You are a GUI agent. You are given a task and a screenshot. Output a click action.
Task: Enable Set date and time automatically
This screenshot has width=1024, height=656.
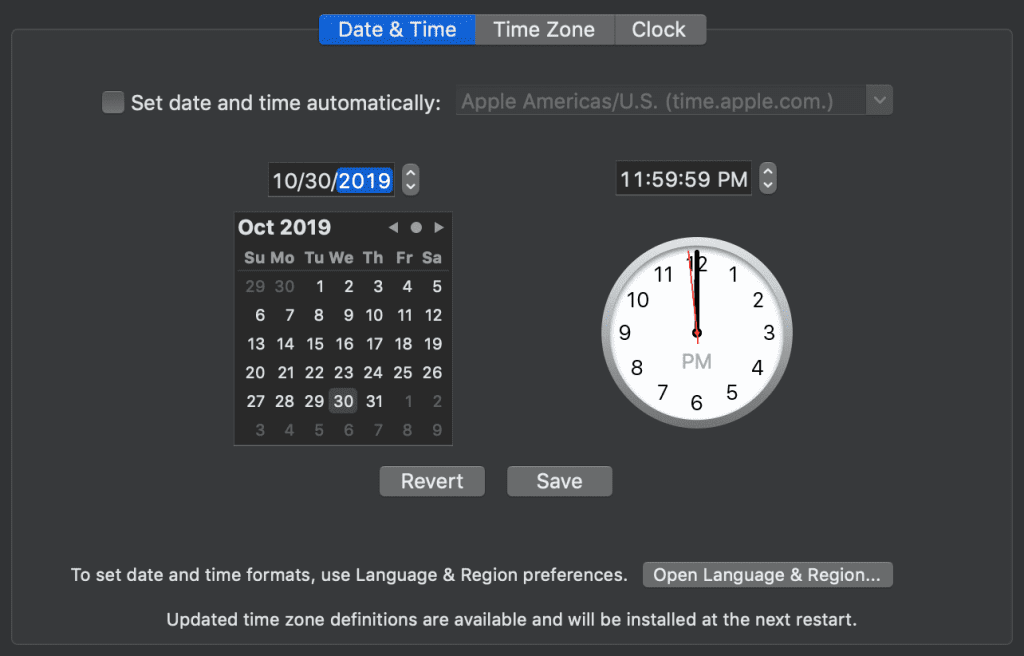[113, 103]
